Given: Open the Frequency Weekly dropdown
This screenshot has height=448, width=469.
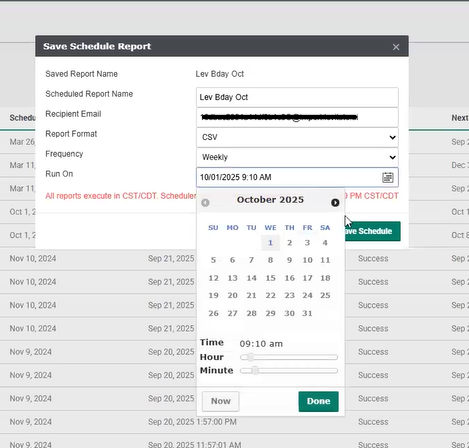Looking at the screenshot, I should pos(297,157).
